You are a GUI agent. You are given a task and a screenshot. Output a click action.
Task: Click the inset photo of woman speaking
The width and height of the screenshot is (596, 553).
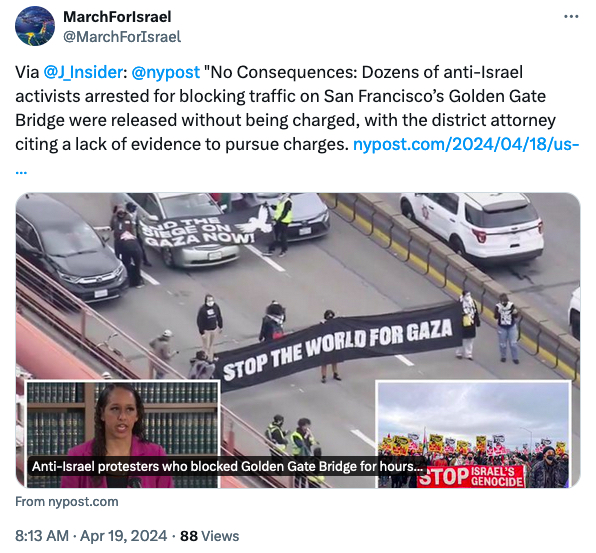coord(123,434)
